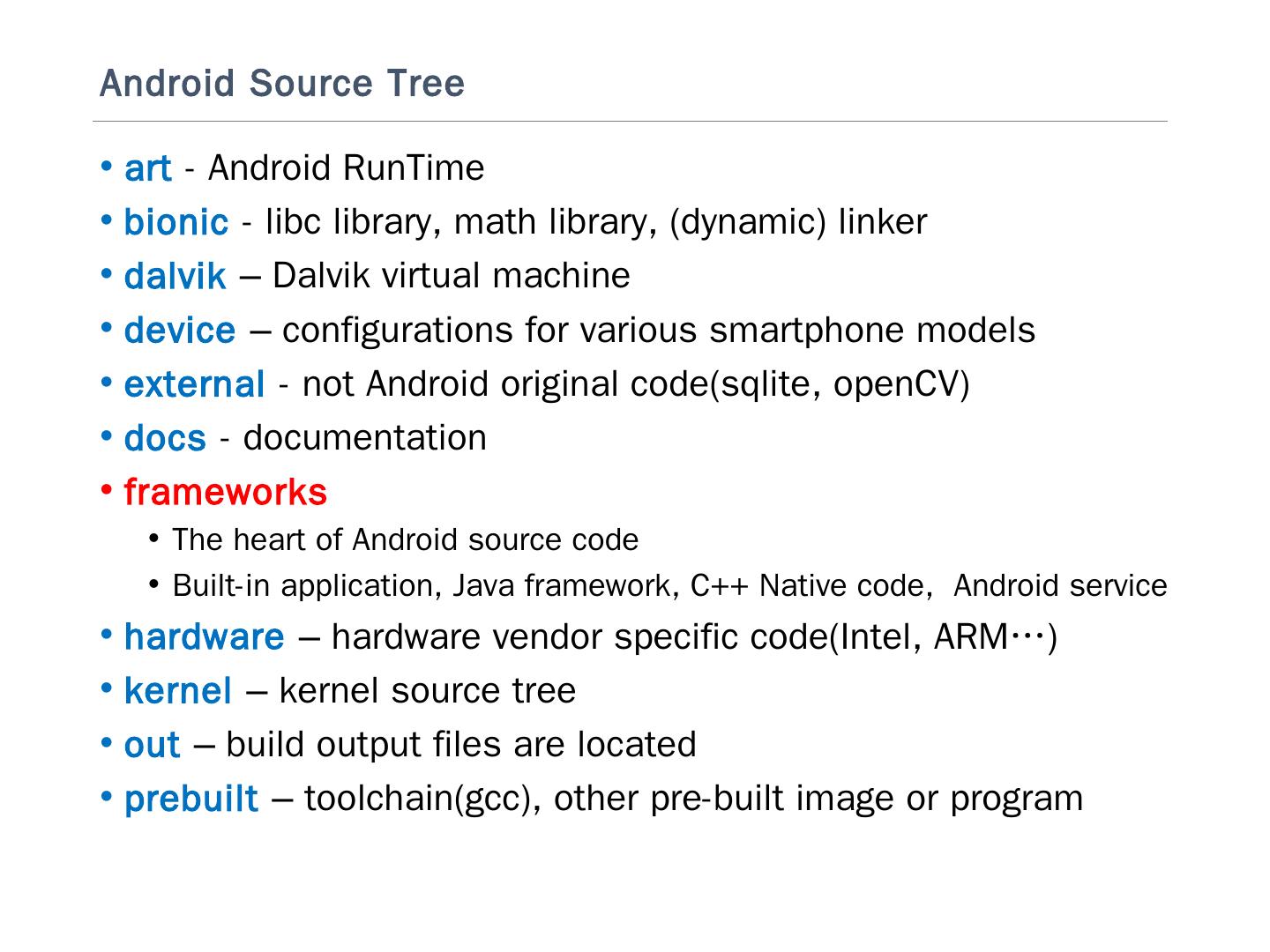
Task: Click the blue "hardware" keyword
Action: pyautogui.click(x=205, y=636)
